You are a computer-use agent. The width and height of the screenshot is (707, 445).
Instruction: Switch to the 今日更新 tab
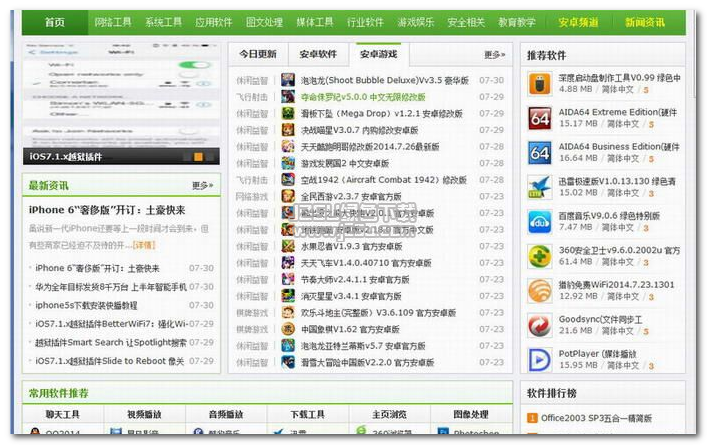pyautogui.click(x=258, y=54)
